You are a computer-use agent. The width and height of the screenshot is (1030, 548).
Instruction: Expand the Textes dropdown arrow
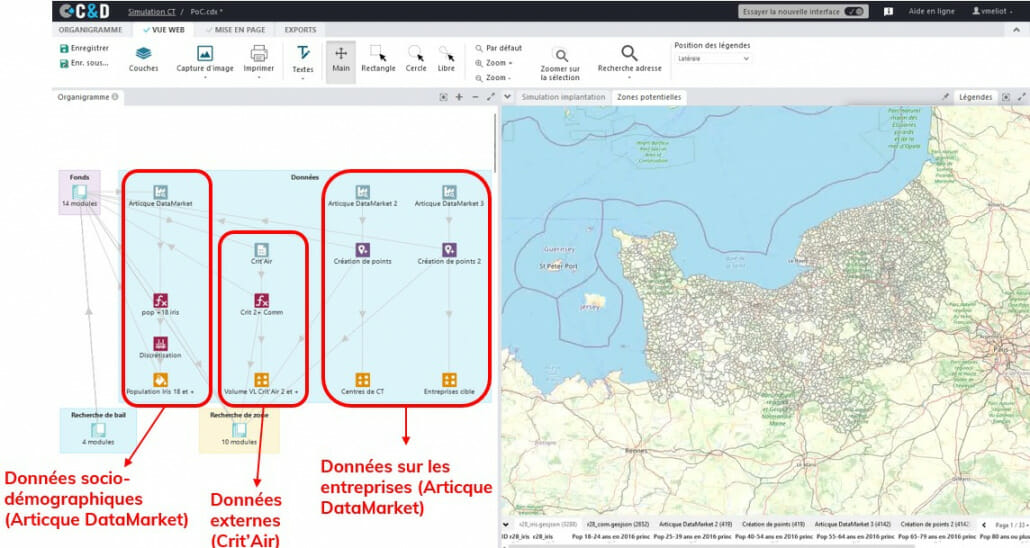click(x=303, y=78)
